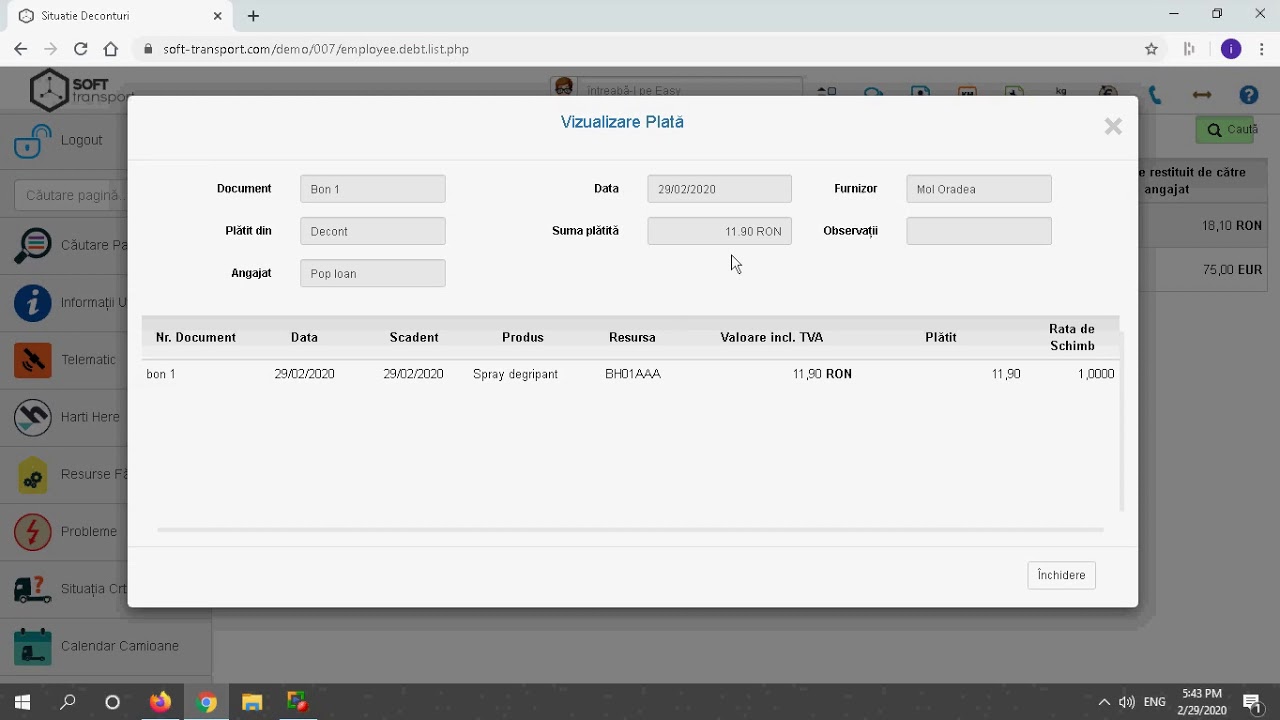Select the Situatie Deconturi browser tab

click(120, 16)
